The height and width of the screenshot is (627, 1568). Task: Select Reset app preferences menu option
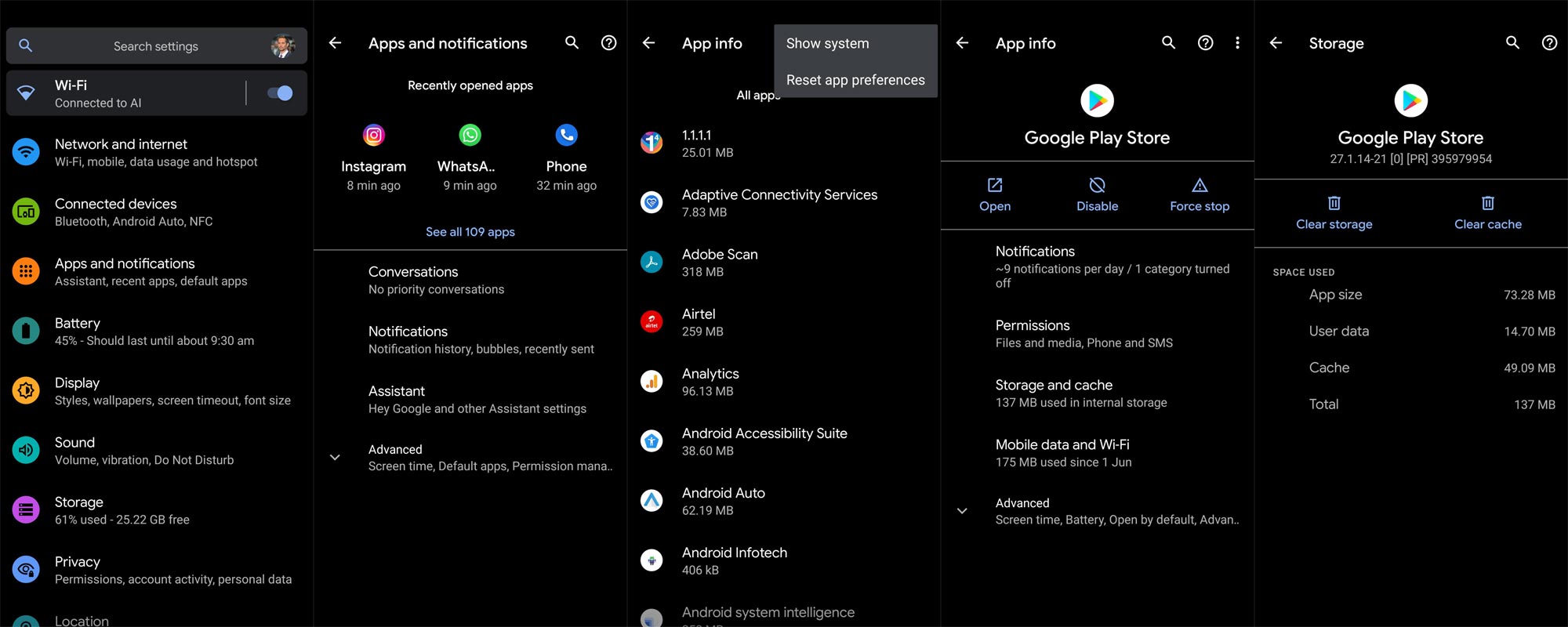coord(855,80)
